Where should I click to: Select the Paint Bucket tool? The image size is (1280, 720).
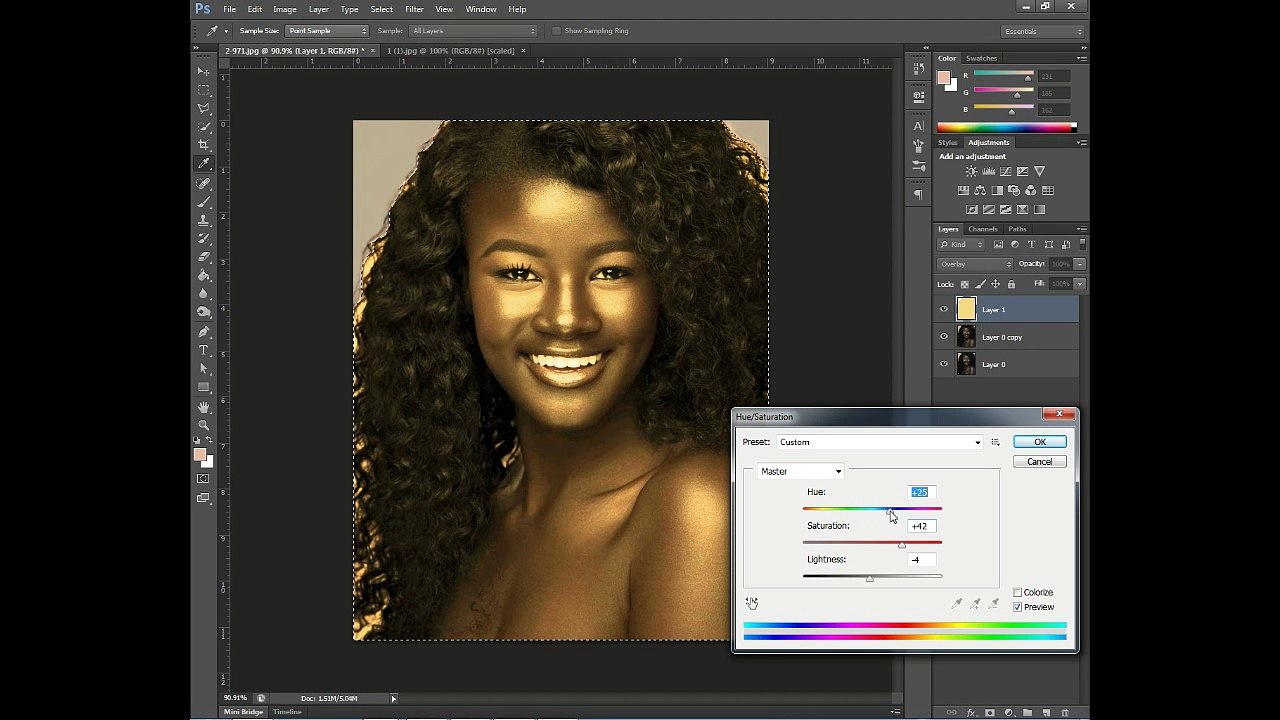(204, 275)
